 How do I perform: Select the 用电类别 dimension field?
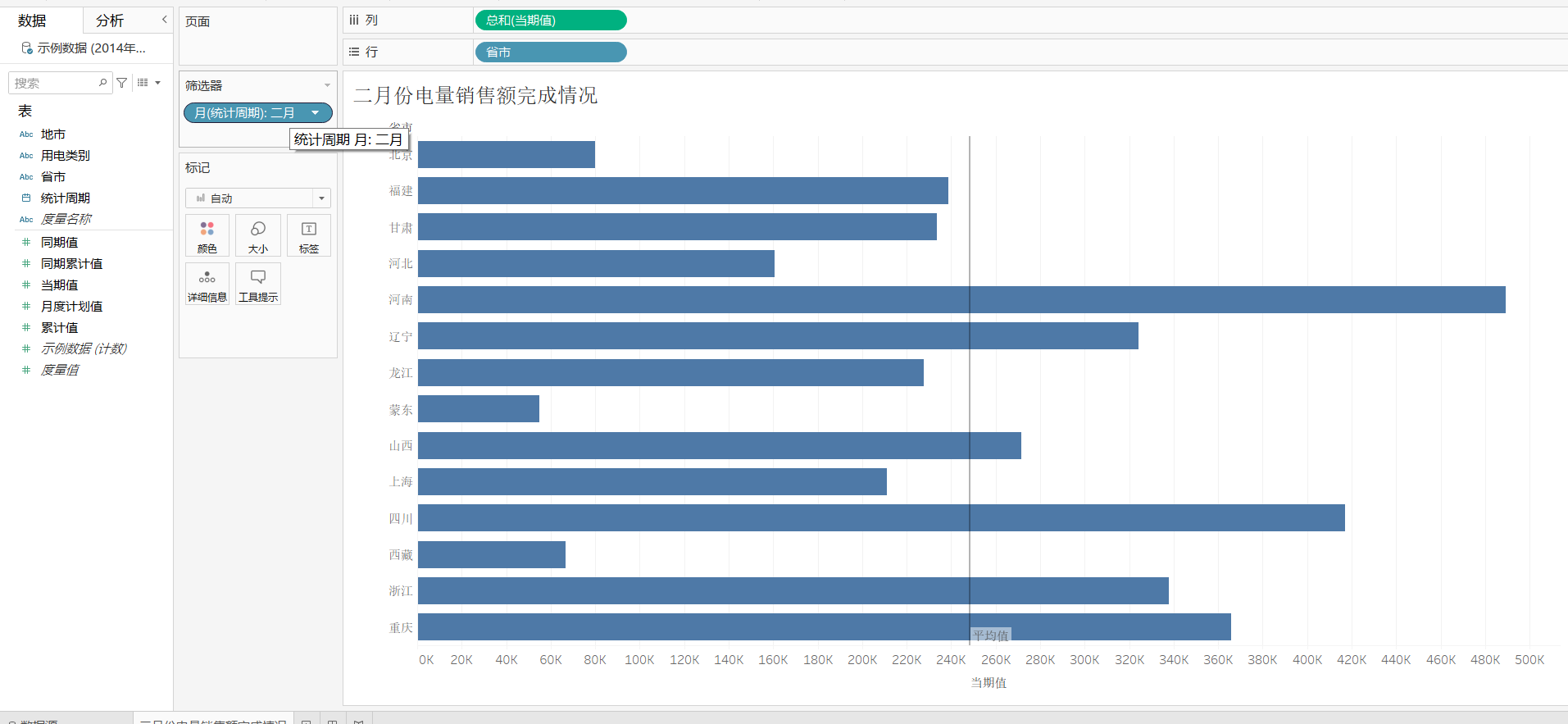point(66,156)
